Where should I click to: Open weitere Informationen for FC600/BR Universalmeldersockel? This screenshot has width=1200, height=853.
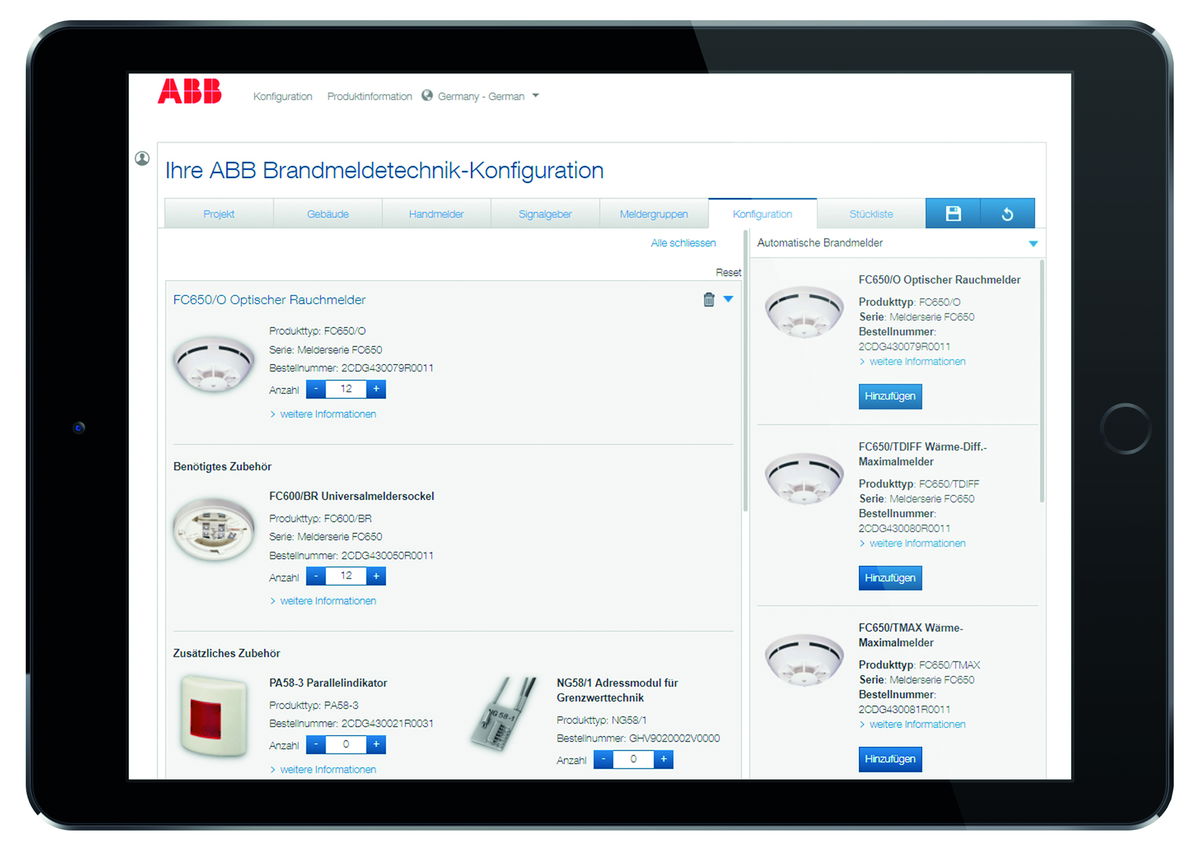pos(323,601)
